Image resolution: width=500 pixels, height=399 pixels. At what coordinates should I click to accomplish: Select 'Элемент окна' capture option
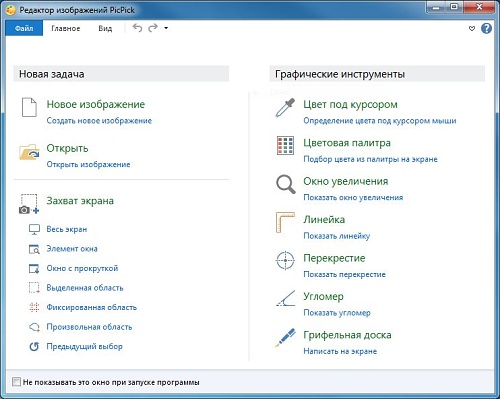point(72,249)
